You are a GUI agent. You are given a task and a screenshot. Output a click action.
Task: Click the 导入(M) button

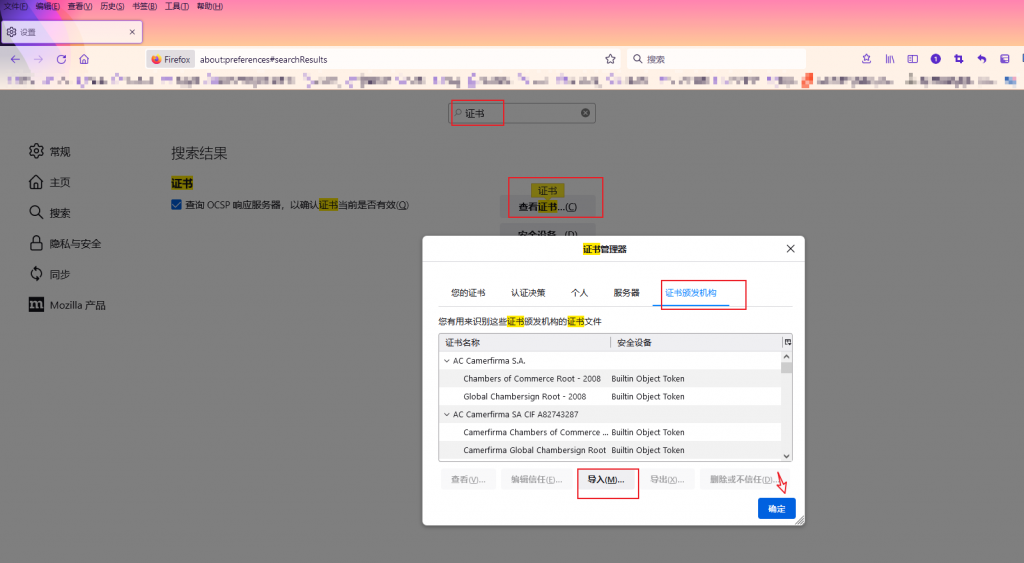click(x=606, y=479)
